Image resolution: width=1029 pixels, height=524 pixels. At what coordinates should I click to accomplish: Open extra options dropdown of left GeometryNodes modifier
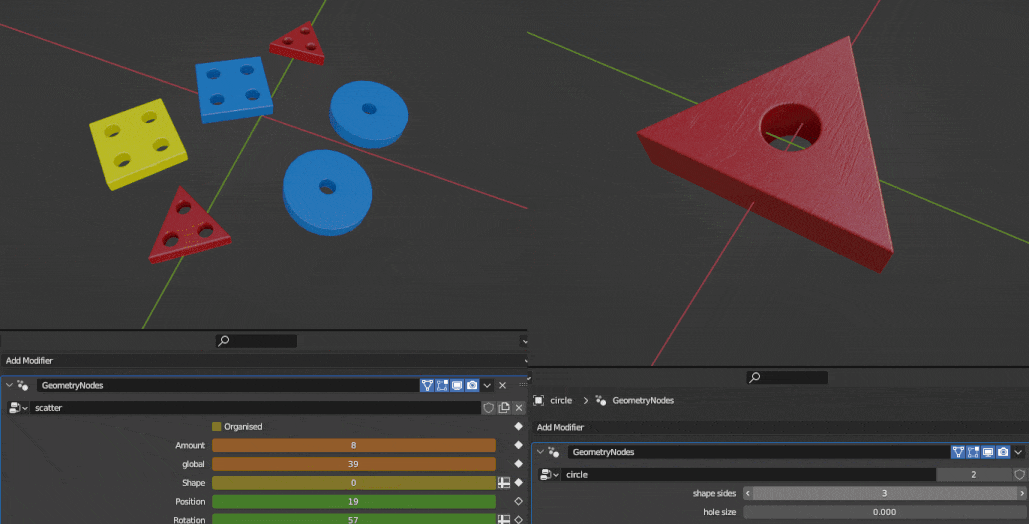(487, 385)
